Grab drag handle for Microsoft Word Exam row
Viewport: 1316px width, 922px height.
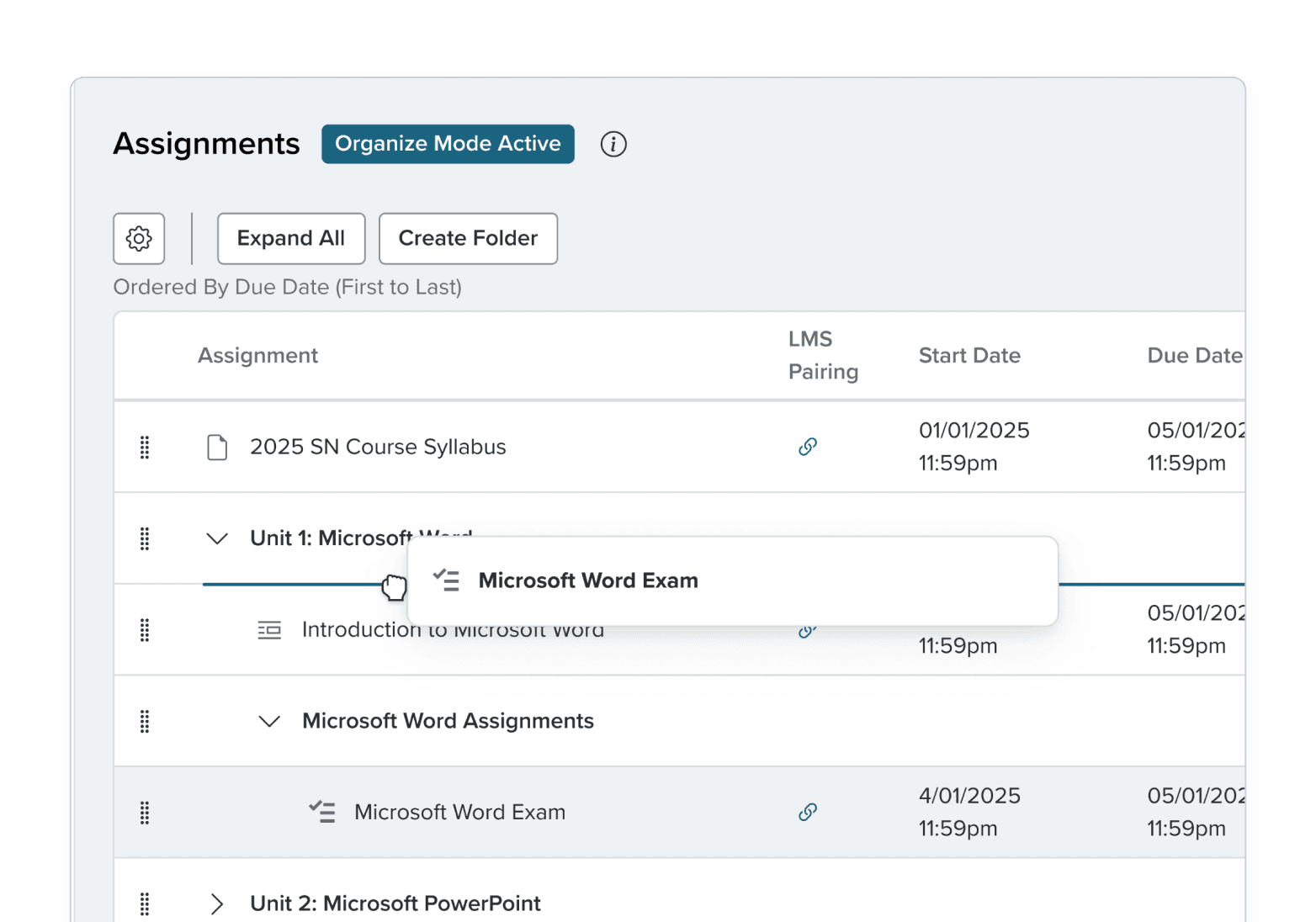[x=145, y=813]
